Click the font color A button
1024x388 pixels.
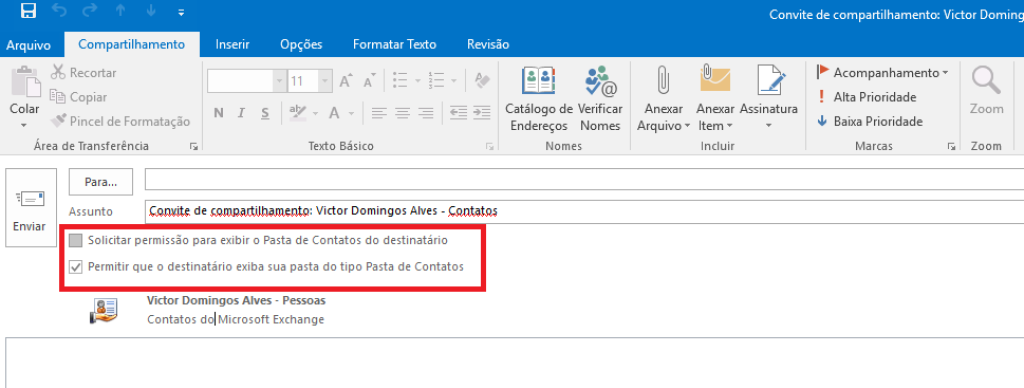tap(334, 113)
